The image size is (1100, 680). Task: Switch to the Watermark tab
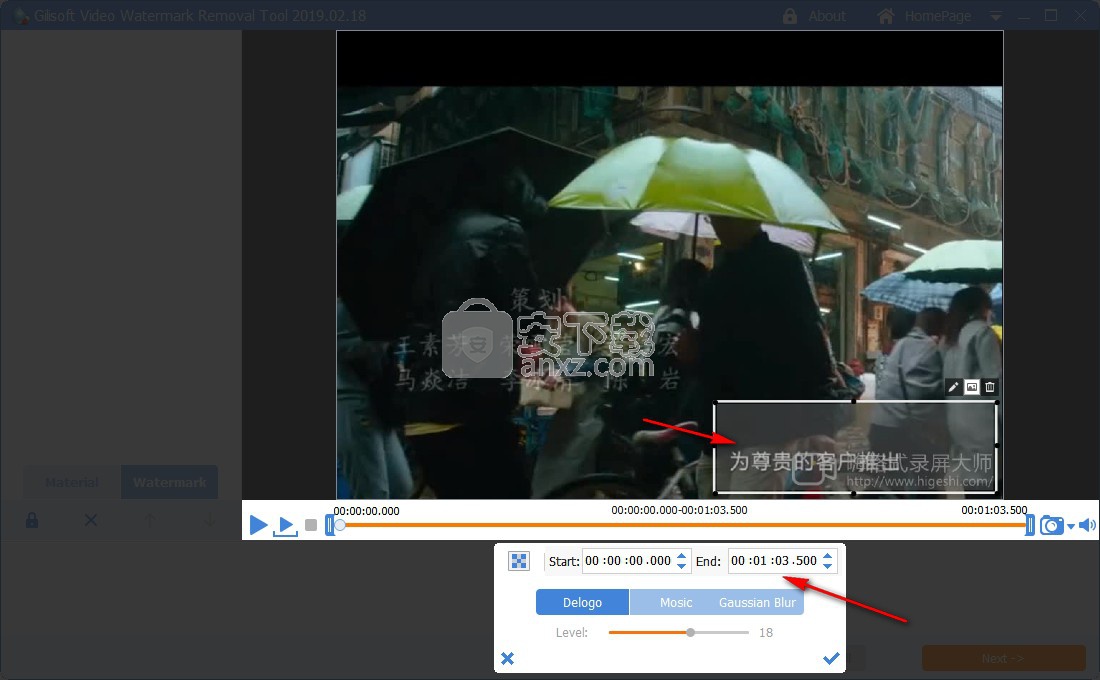coord(169,482)
